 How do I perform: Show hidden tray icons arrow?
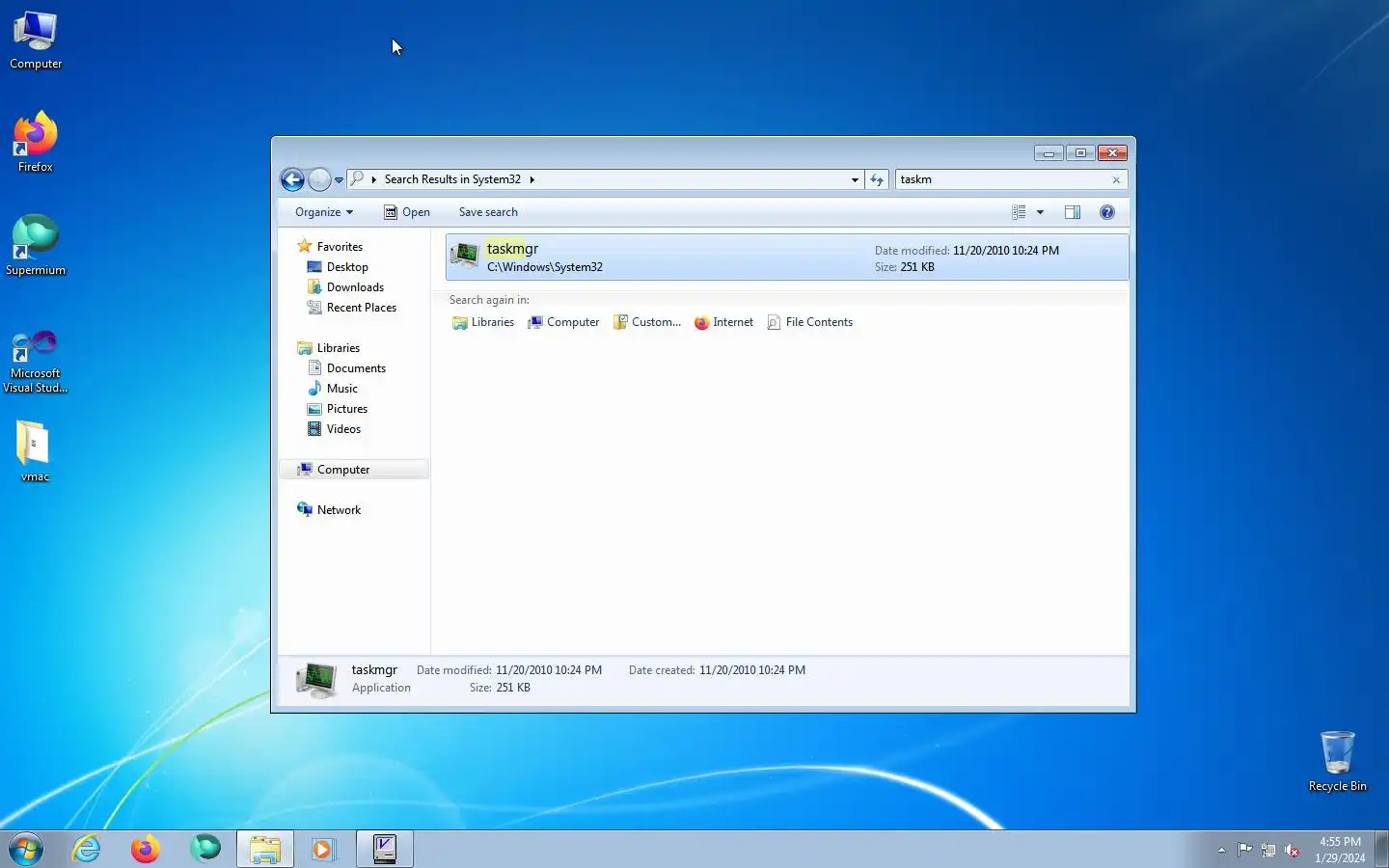(1221, 850)
